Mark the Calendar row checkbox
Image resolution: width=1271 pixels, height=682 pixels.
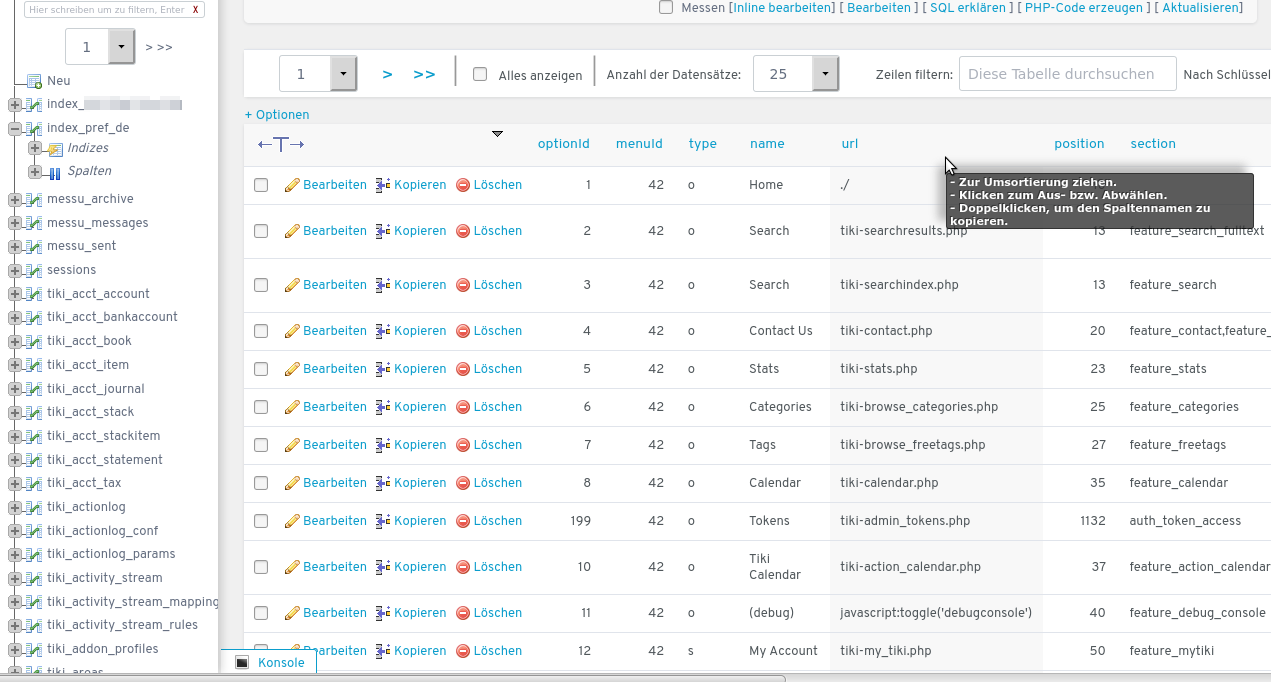click(x=261, y=483)
